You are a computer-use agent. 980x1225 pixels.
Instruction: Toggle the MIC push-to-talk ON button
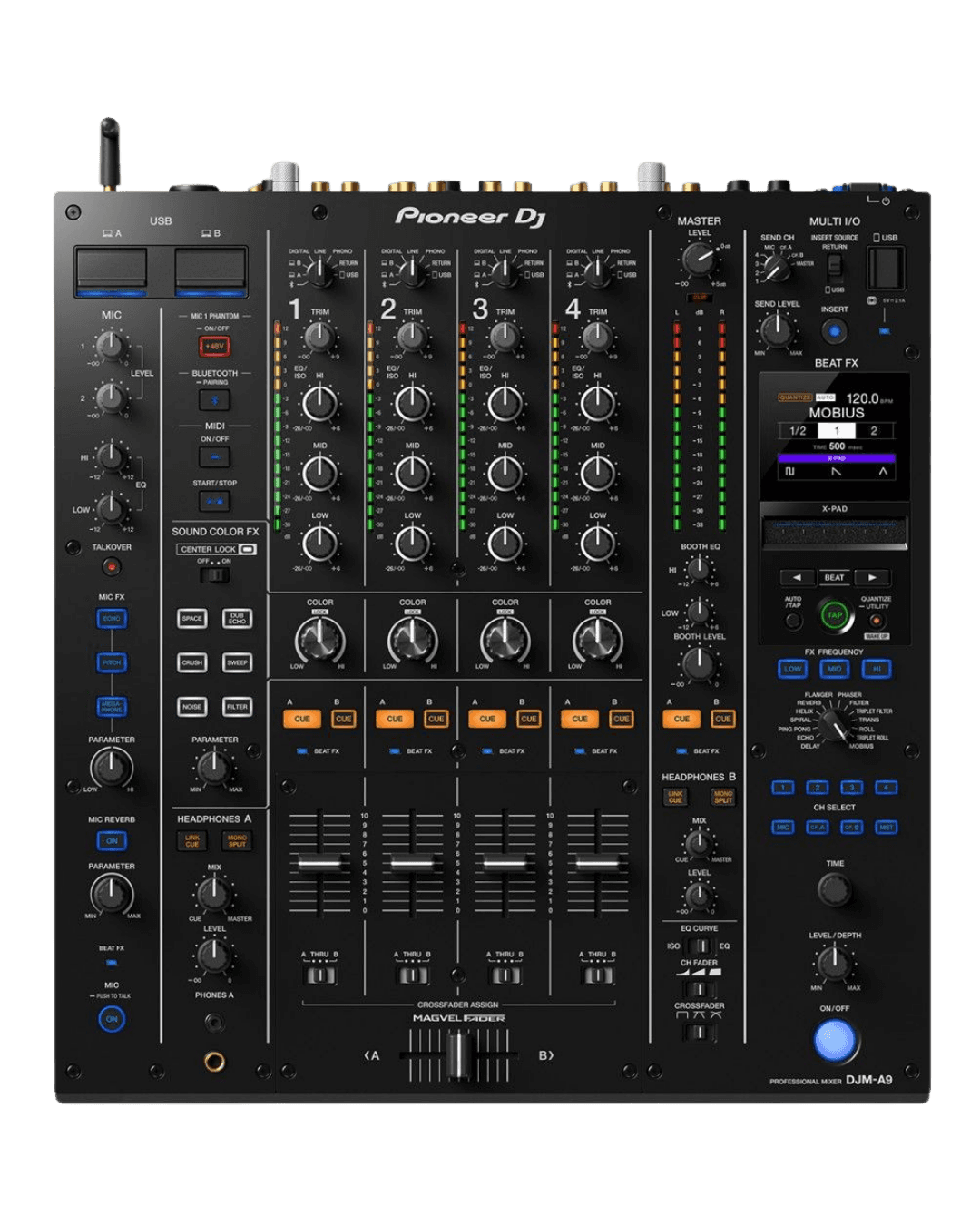click(112, 1019)
